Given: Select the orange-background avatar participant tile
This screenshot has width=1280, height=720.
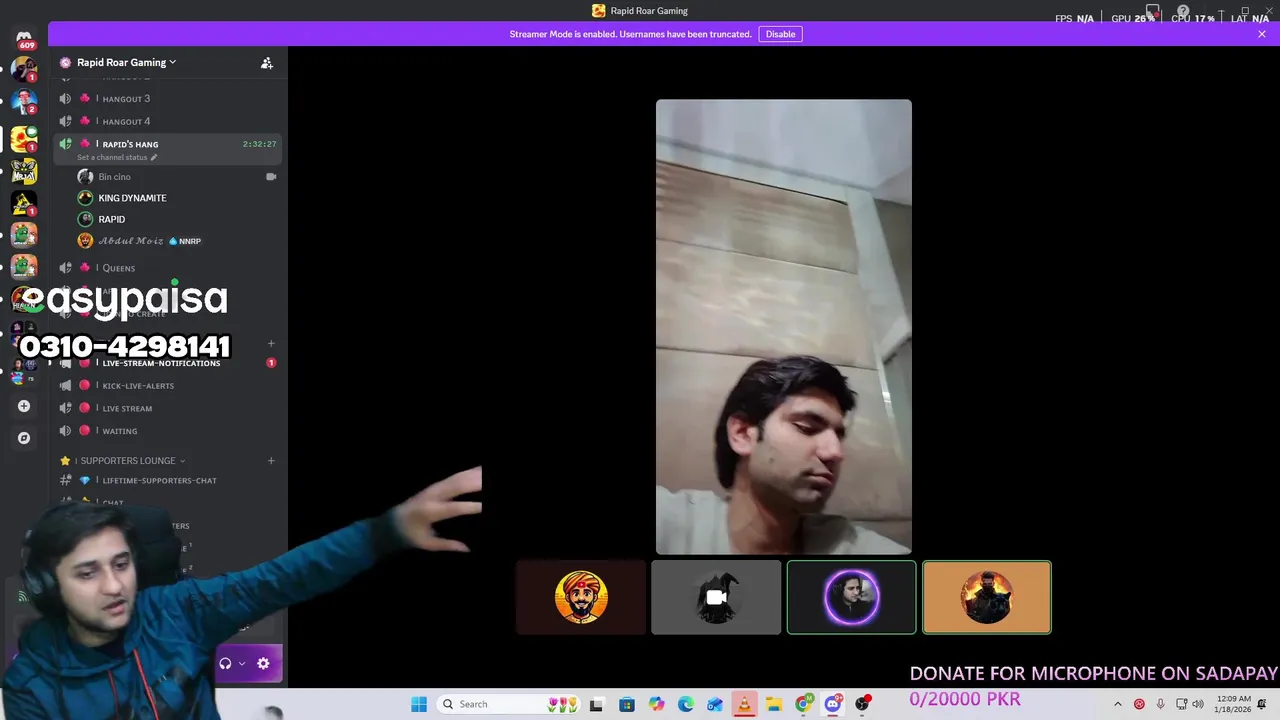Looking at the screenshot, I should tap(987, 598).
